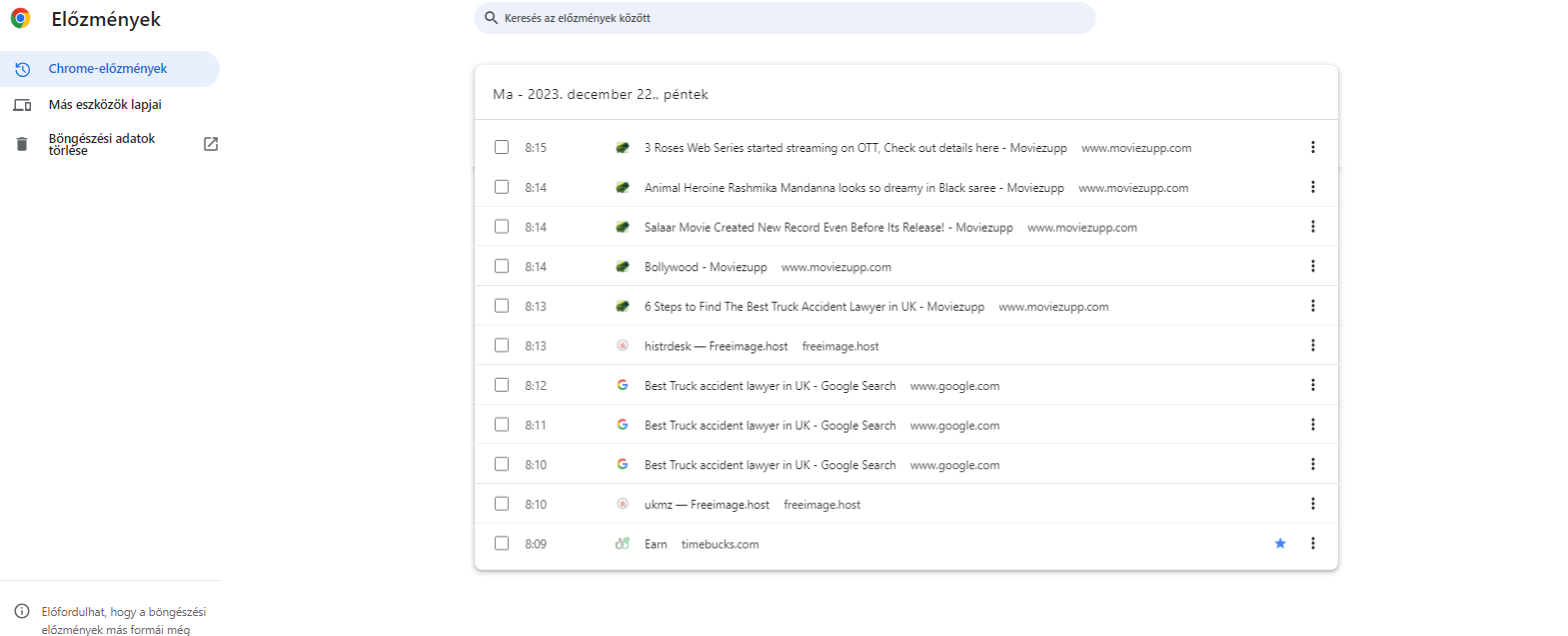Click the clock icon for Chrome-előzmények

pos(22,69)
